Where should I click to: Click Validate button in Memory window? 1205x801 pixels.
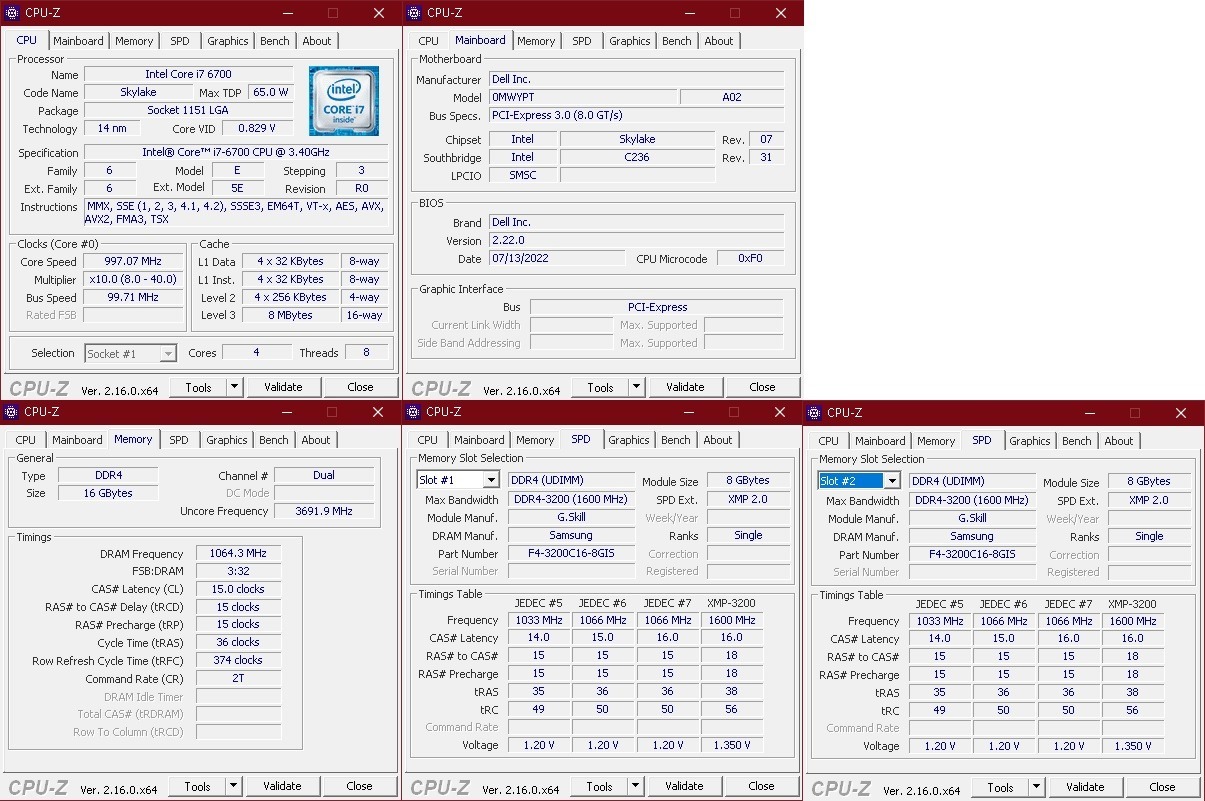pyautogui.click(x=282, y=786)
